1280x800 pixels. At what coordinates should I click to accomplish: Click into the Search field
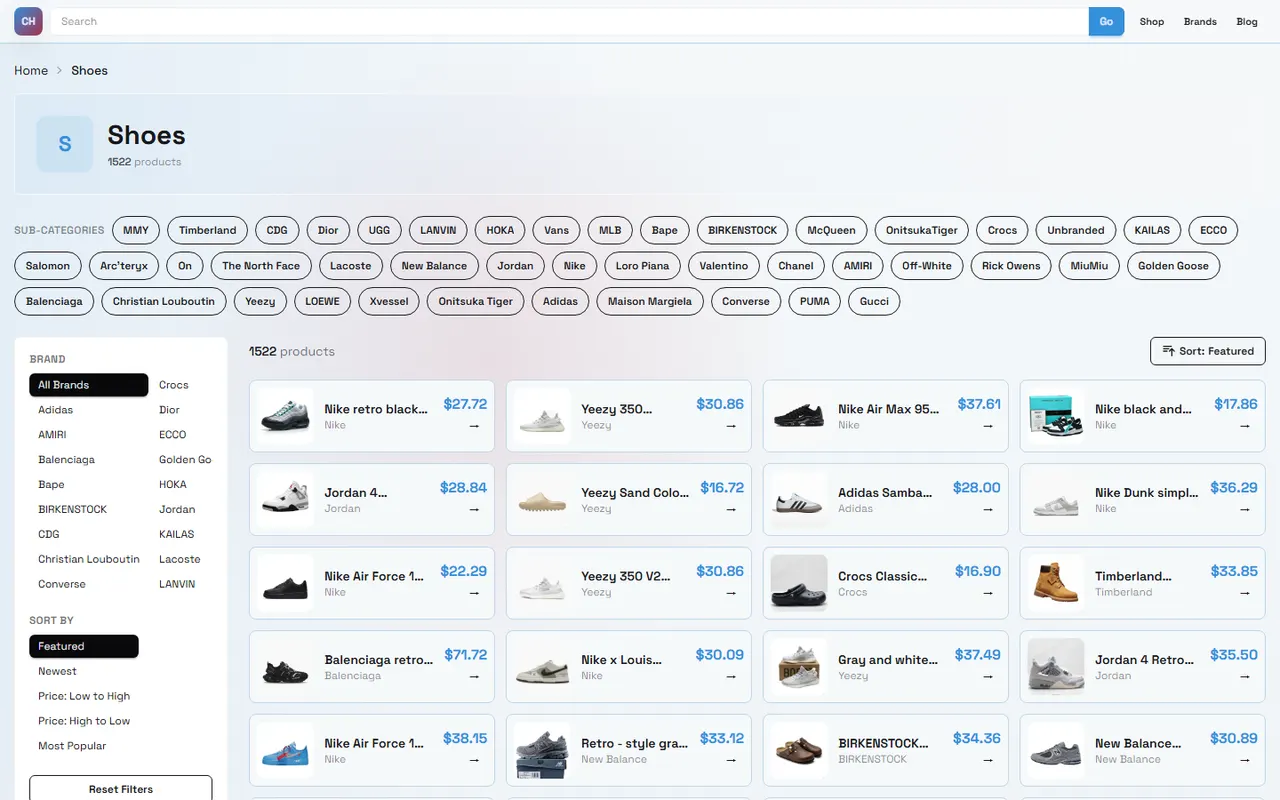click(x=570, y=21)
